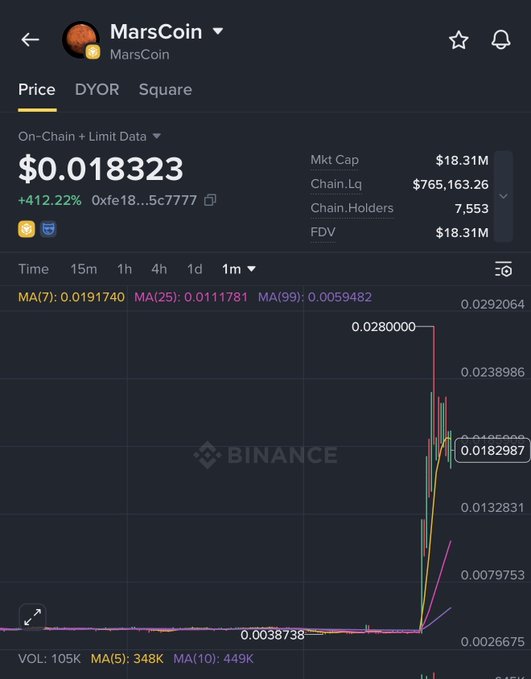Screen dimensions: 531x679
Task: Open the 1m interval dropdown
Action: click(239, 269)
